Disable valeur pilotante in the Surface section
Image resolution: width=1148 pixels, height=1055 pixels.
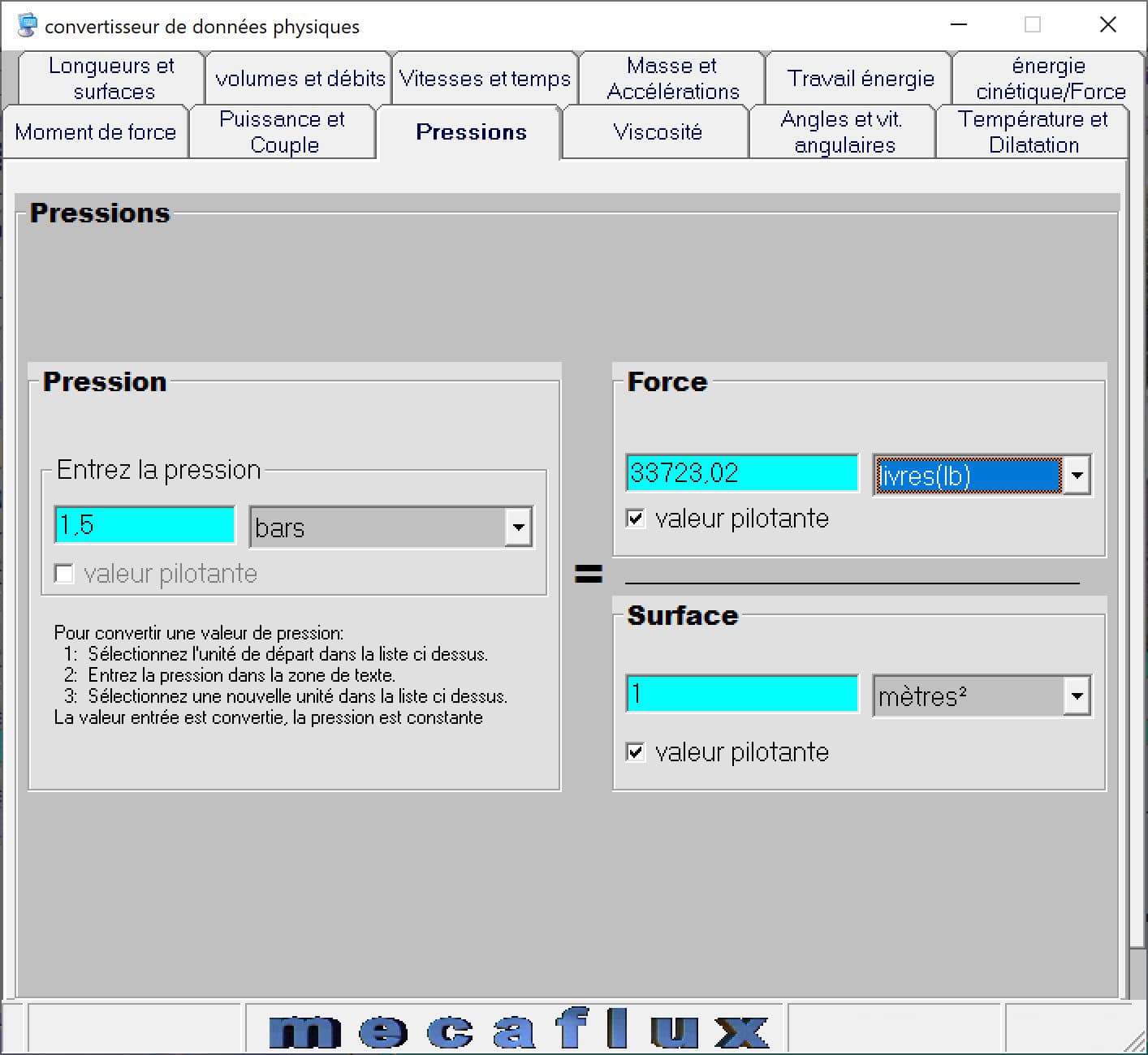[x=636, y=752]
